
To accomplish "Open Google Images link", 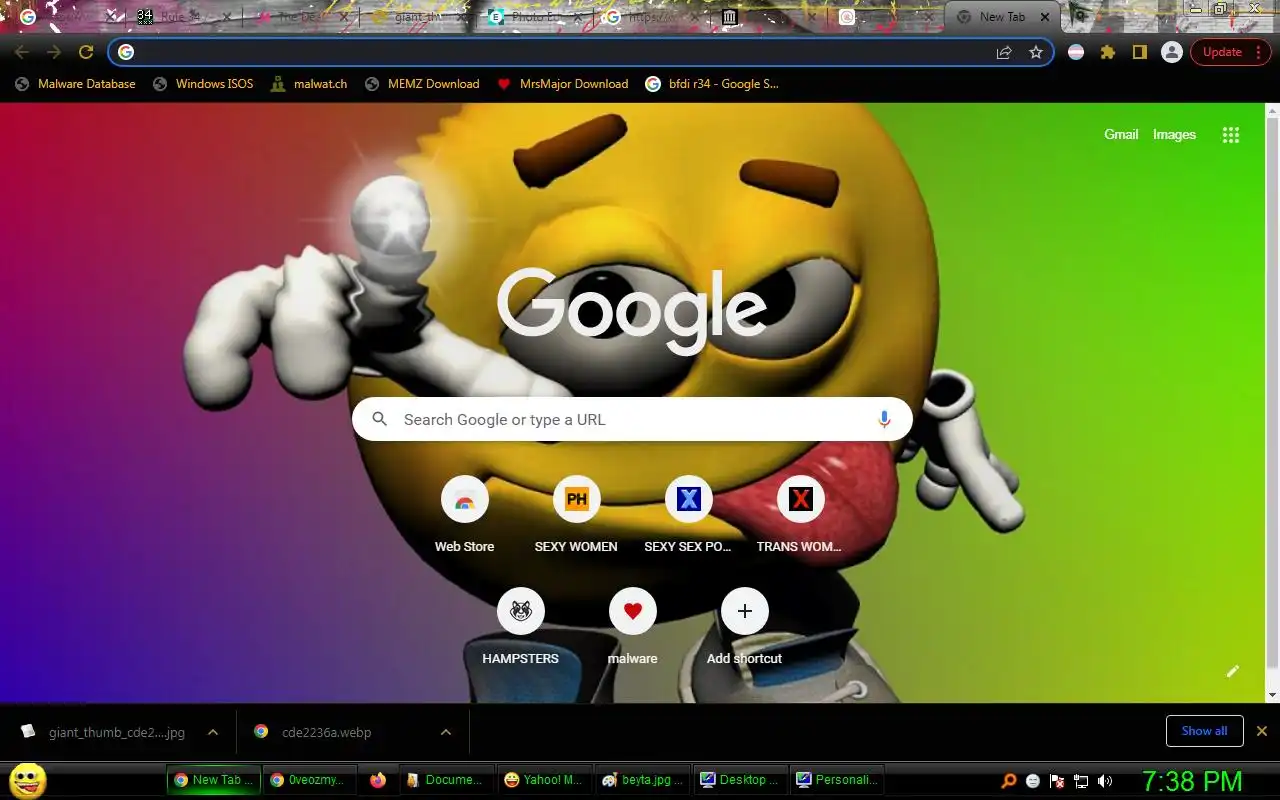I will [x=1174, y=134].
